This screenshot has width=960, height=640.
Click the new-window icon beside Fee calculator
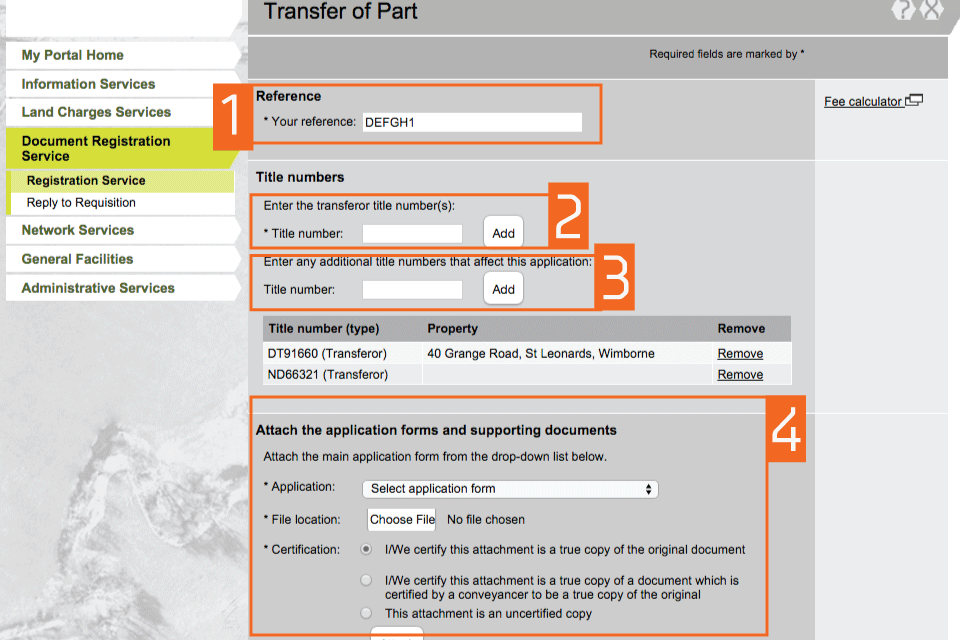click(914, 101)
